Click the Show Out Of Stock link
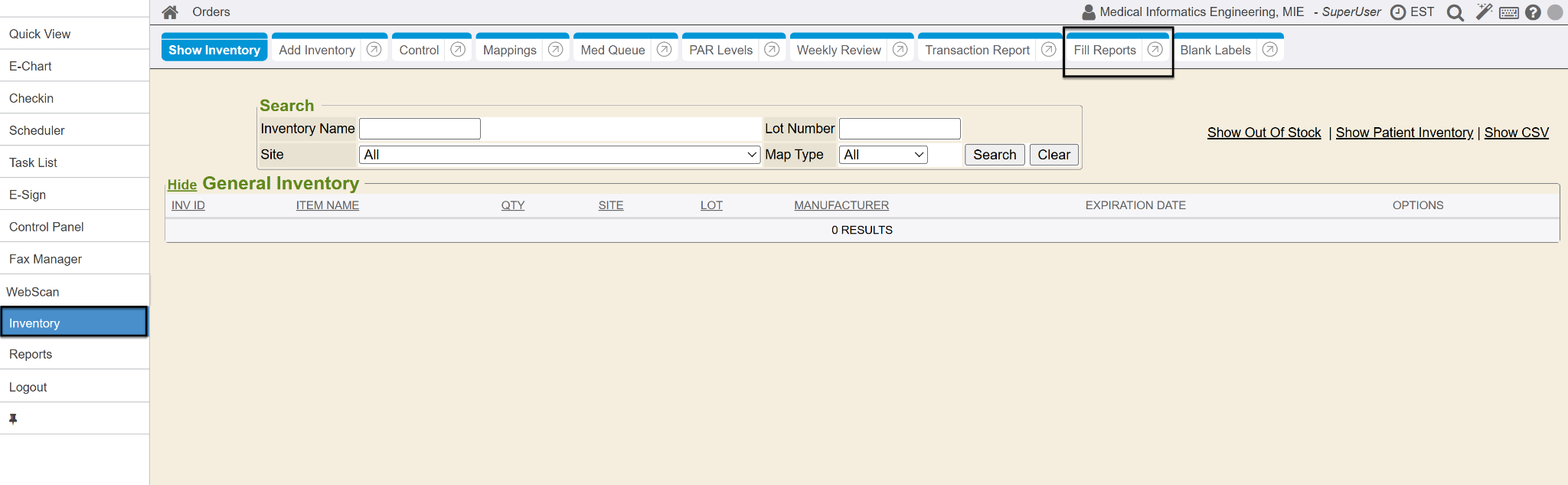Viewport: 1568px width, 485px height. [1264, 133]
